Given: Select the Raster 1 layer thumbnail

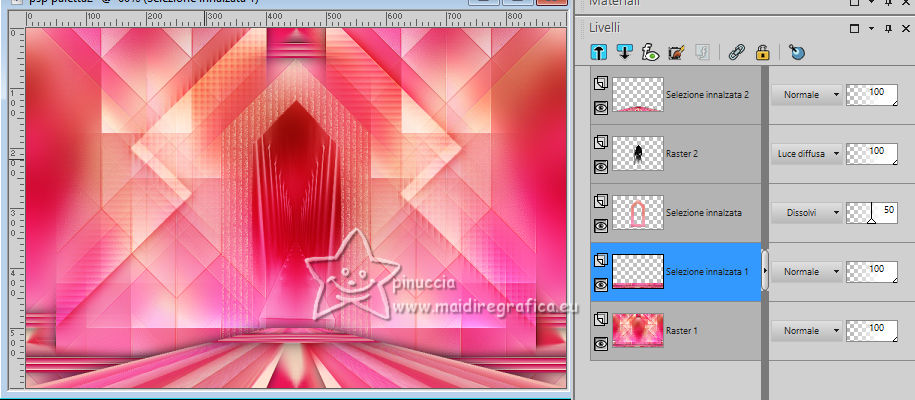Looking at the screenshot, I should click(638, 331).
